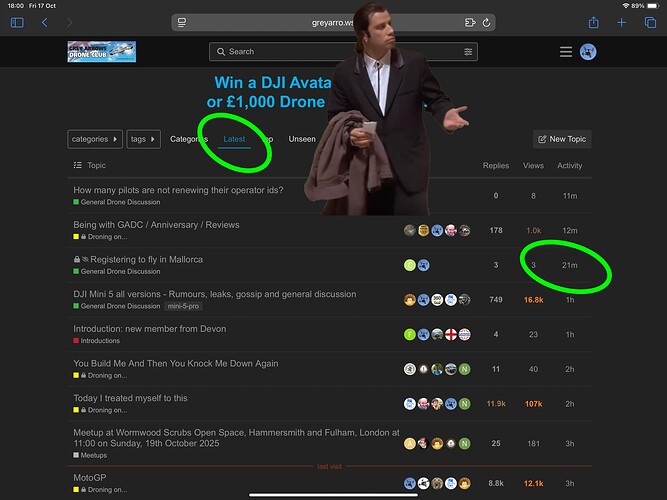Open Meetup at Wormwood Scrubs topic
The height and width of the screenshot is (500, 667).
236,438
